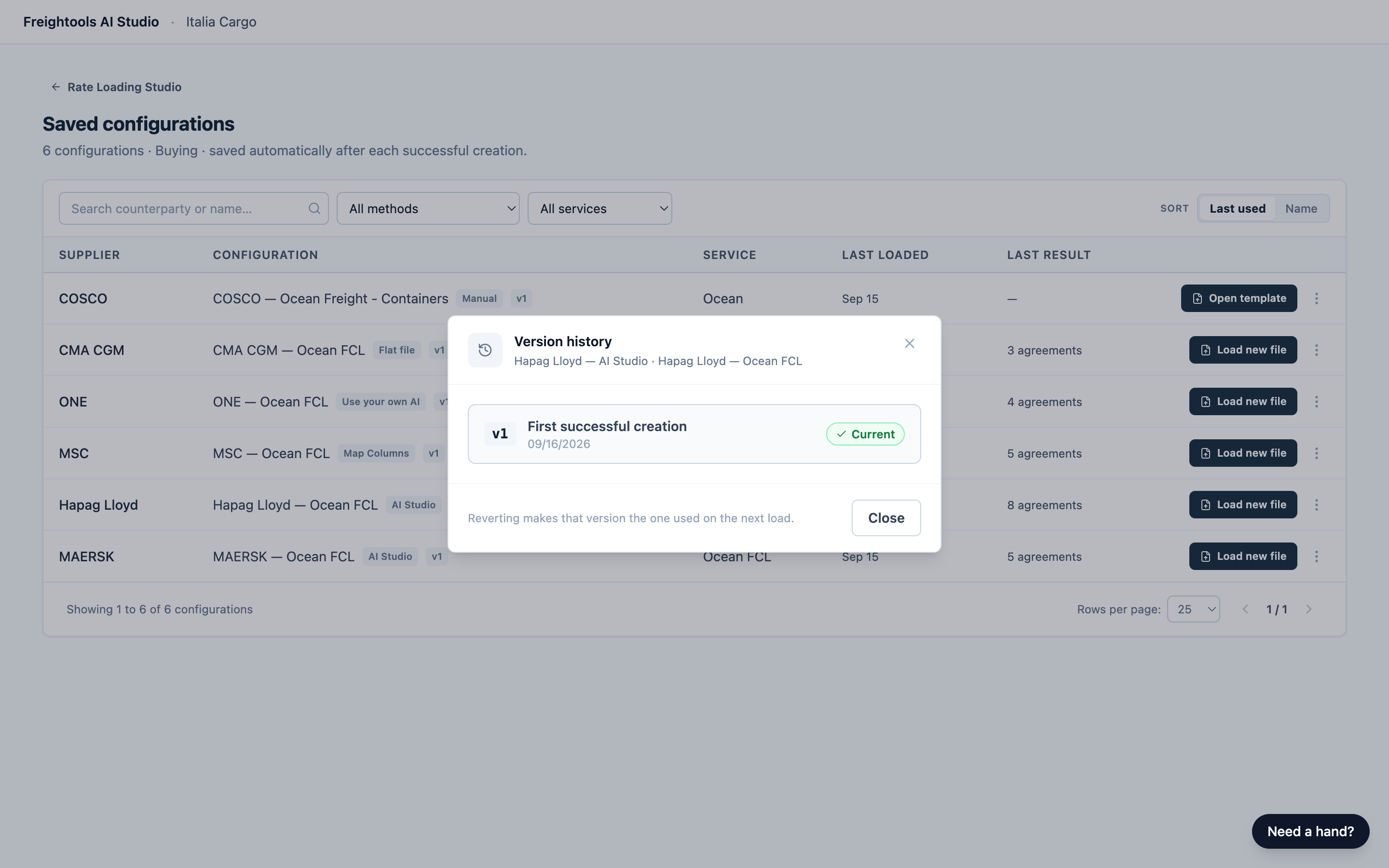Click the Showing 1 to 6 of 6 configurations text
The height and width of the screenshot is (868, 1389).
click(160, 609)
